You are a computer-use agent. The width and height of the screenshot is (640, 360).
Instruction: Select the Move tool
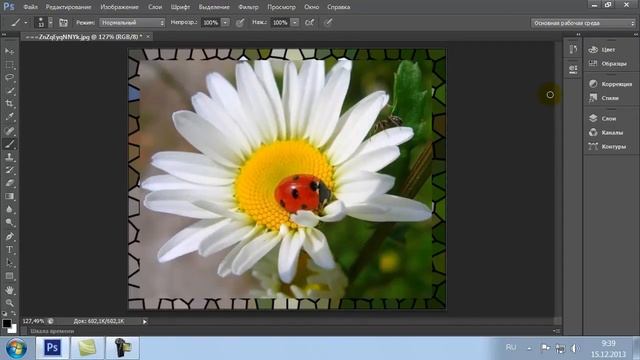(9, 51)
